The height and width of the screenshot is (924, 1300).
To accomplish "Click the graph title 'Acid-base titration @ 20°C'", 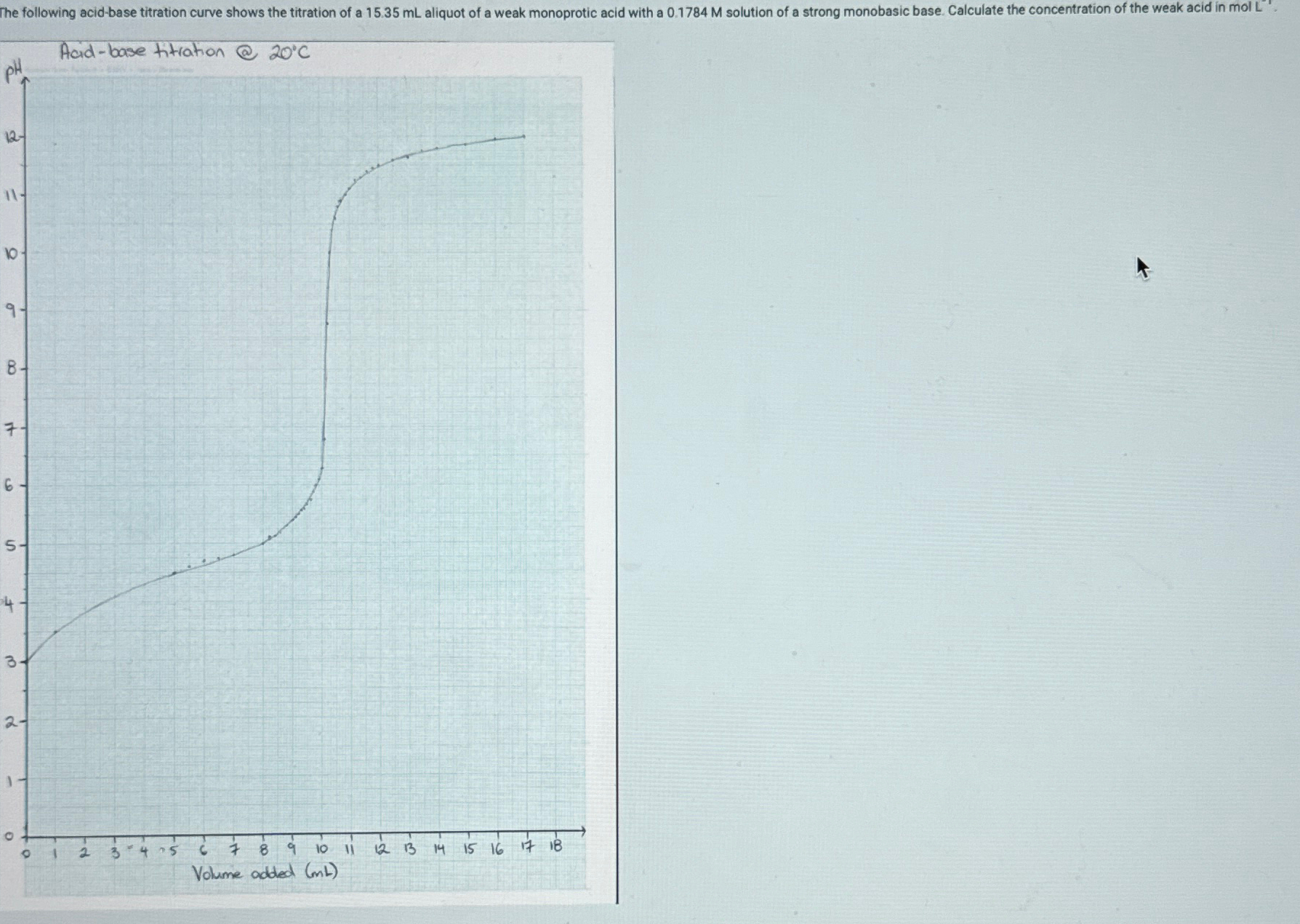I will [x=185, y=52].
